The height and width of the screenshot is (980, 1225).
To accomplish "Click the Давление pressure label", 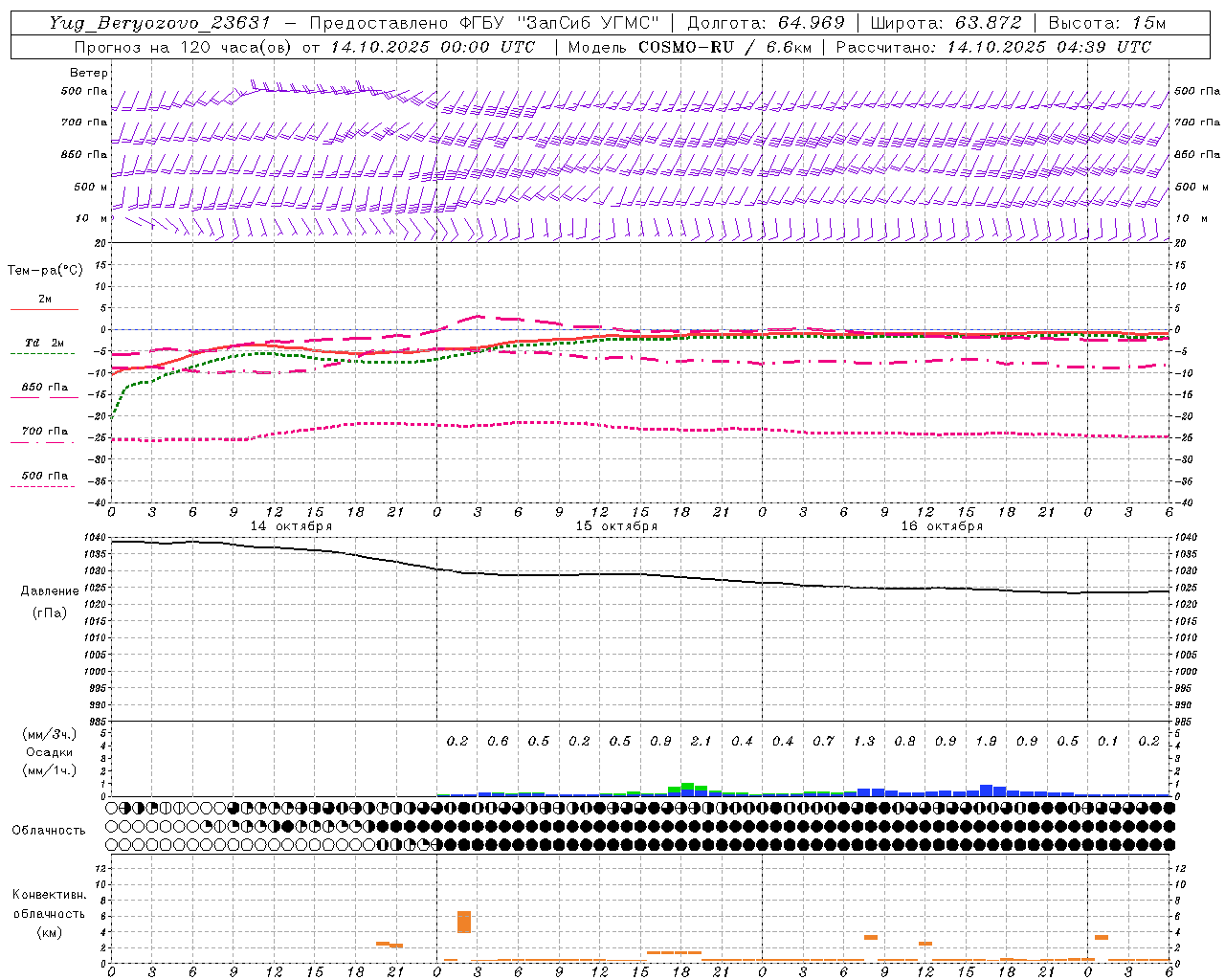I will [50, 591].
